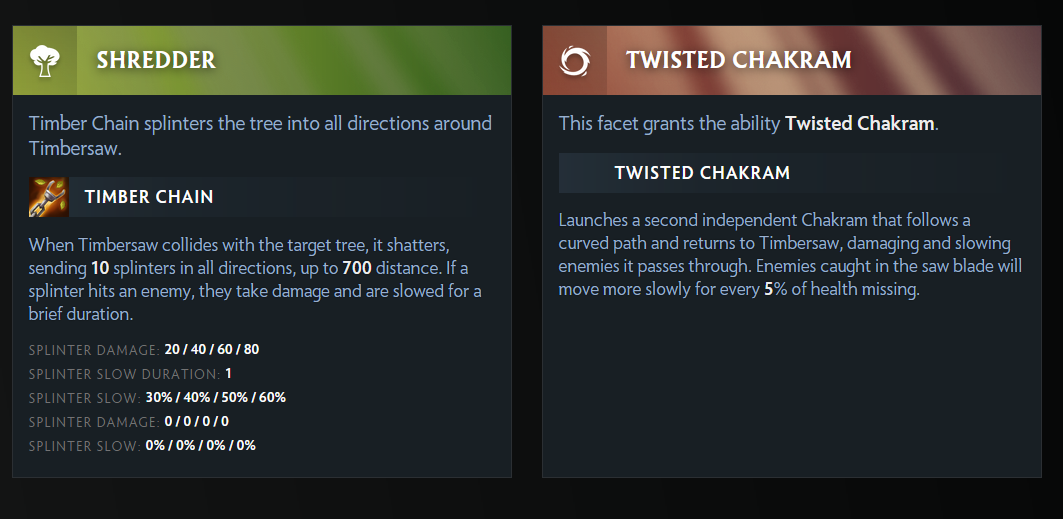Screen dimensions: 1063x519
Task: Click the bold Twisted Chakram link text
Action: pyautogui.click(x=860, y=123)
